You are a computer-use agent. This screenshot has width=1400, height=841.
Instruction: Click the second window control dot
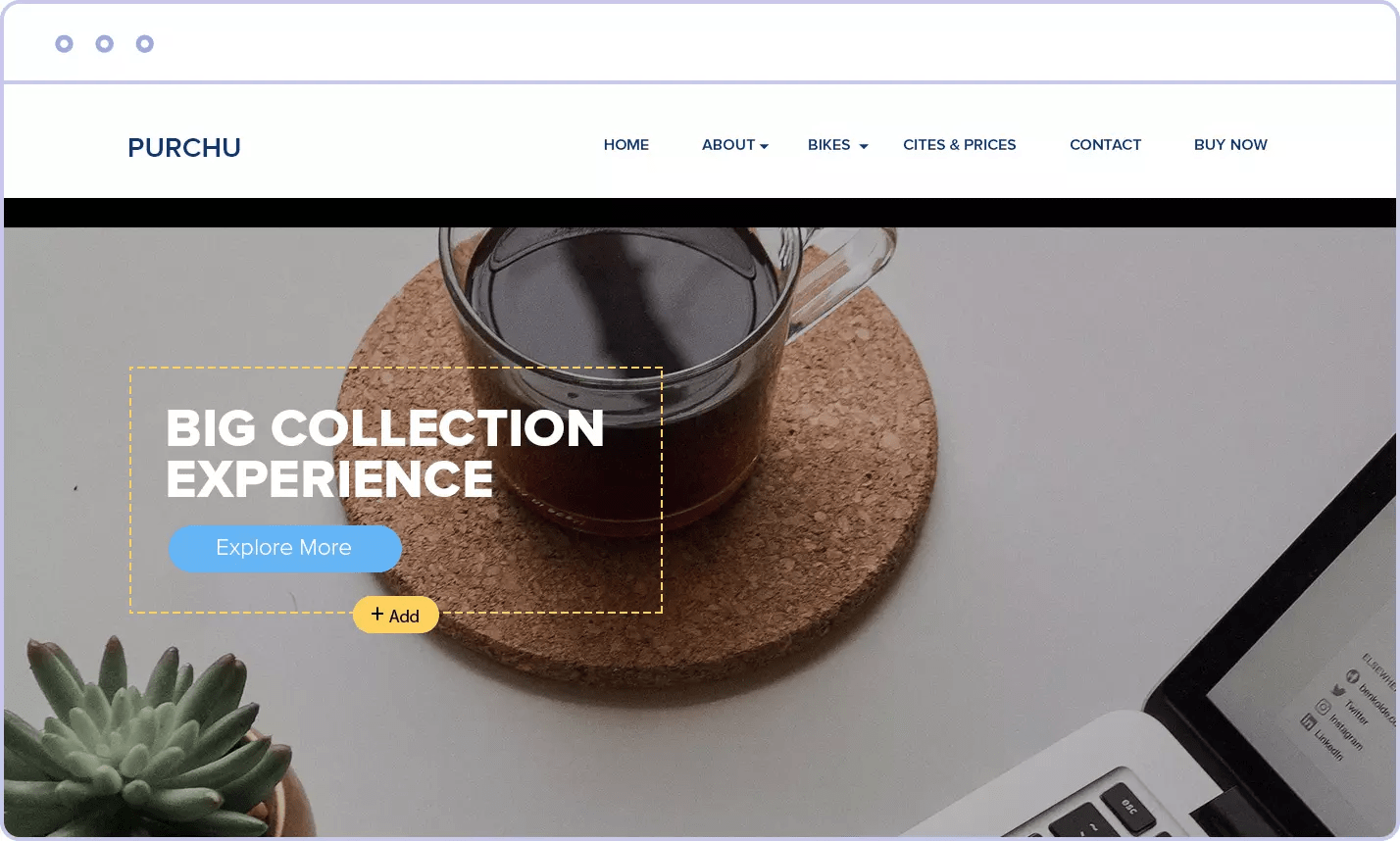click(x=104, y=43)
